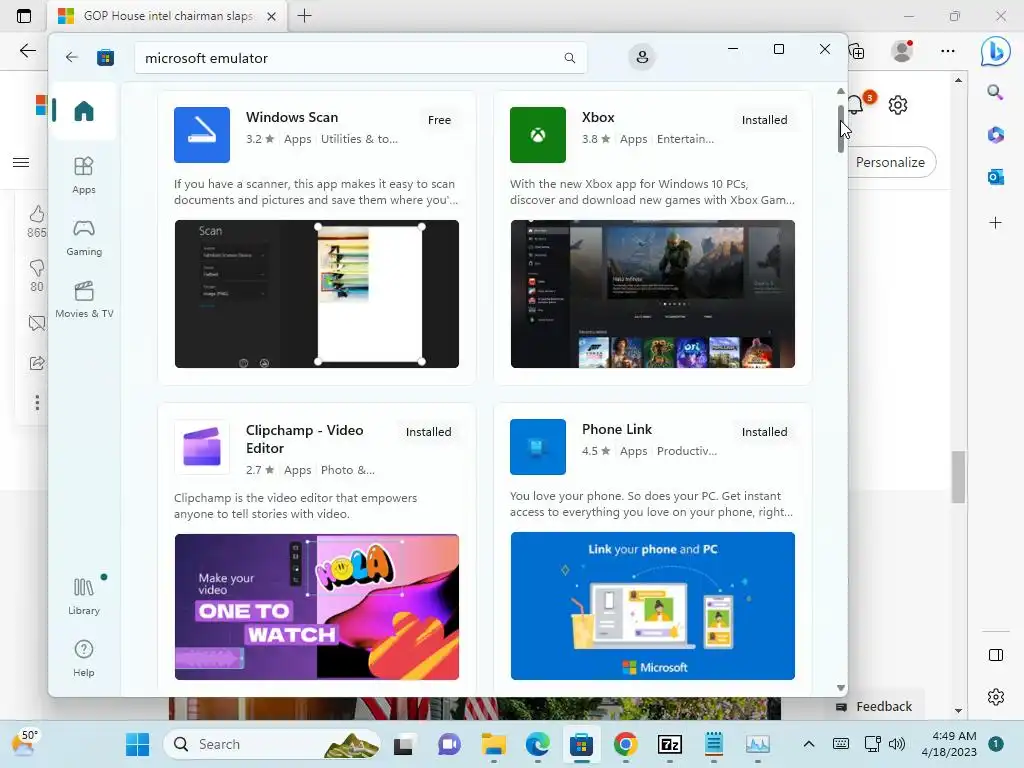This screenshot has height=768, width=1024.
Task: Open the Clipchamp promo thumbnail
Action: click(x=317, y=607)
